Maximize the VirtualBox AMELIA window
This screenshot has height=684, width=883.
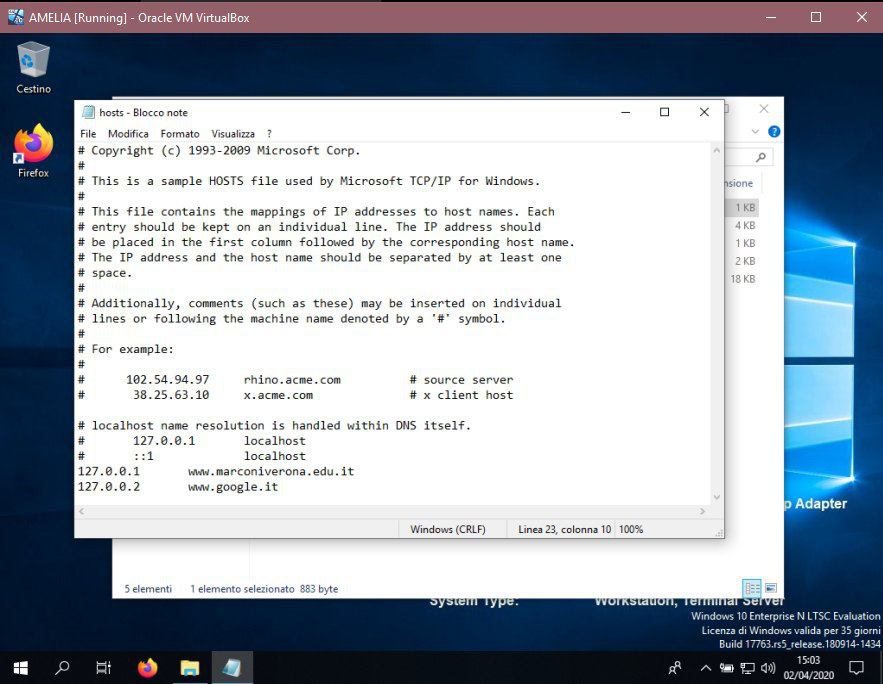[x=816, y=17]
